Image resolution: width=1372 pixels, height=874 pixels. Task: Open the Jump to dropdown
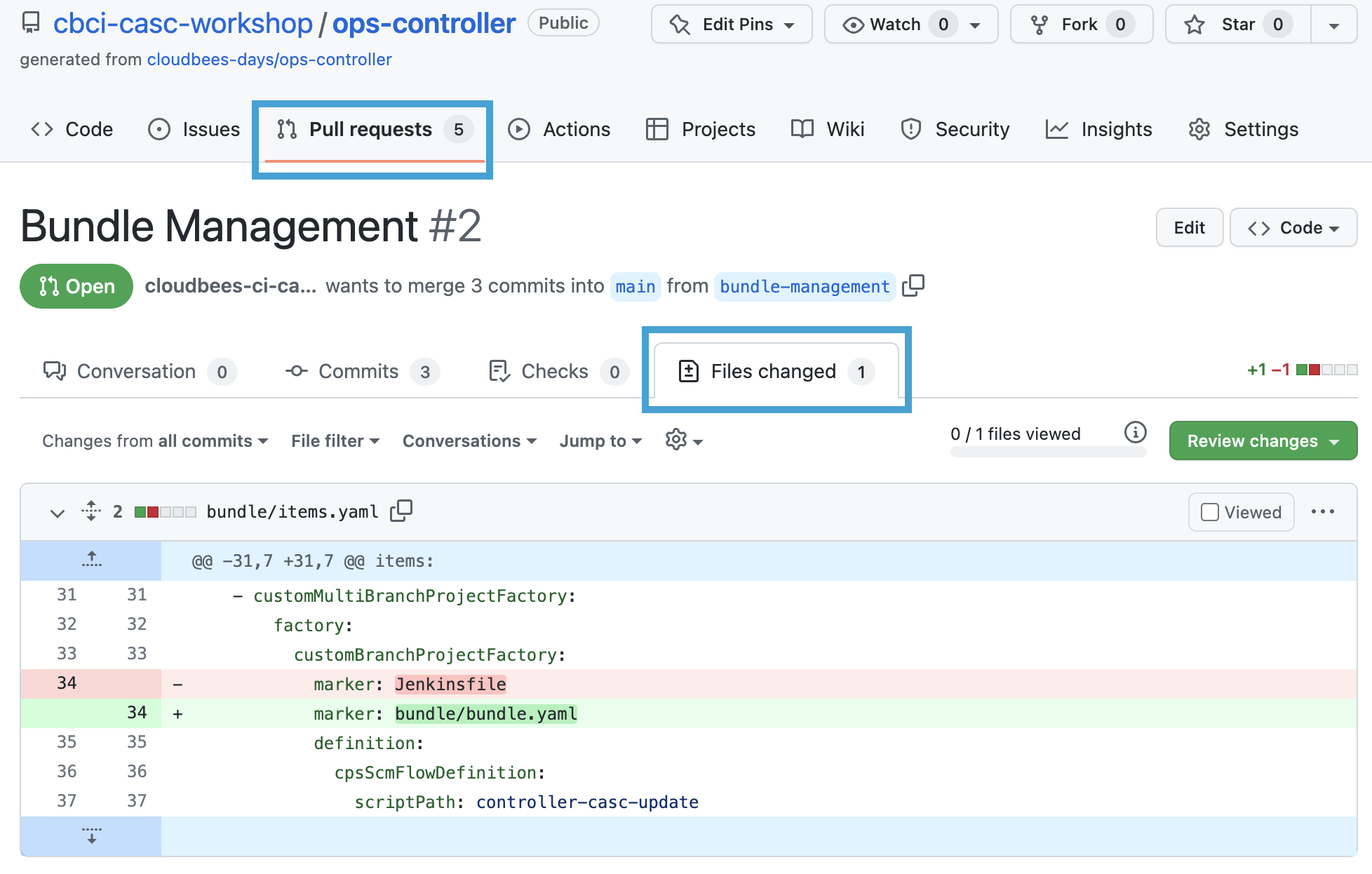pyautogui.click(x=600, y=441)
